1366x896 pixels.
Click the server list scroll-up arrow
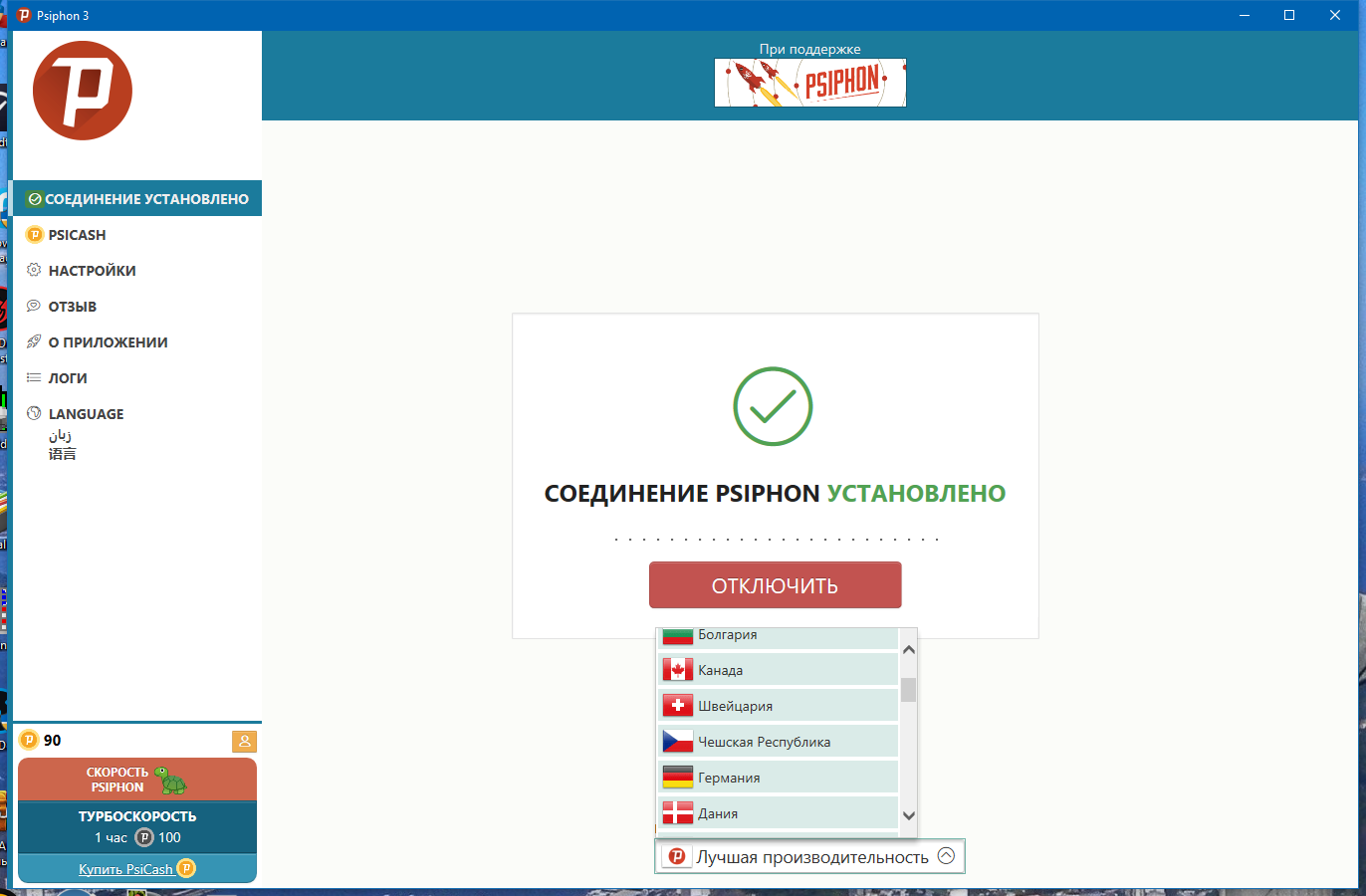(x=908, y=649)
